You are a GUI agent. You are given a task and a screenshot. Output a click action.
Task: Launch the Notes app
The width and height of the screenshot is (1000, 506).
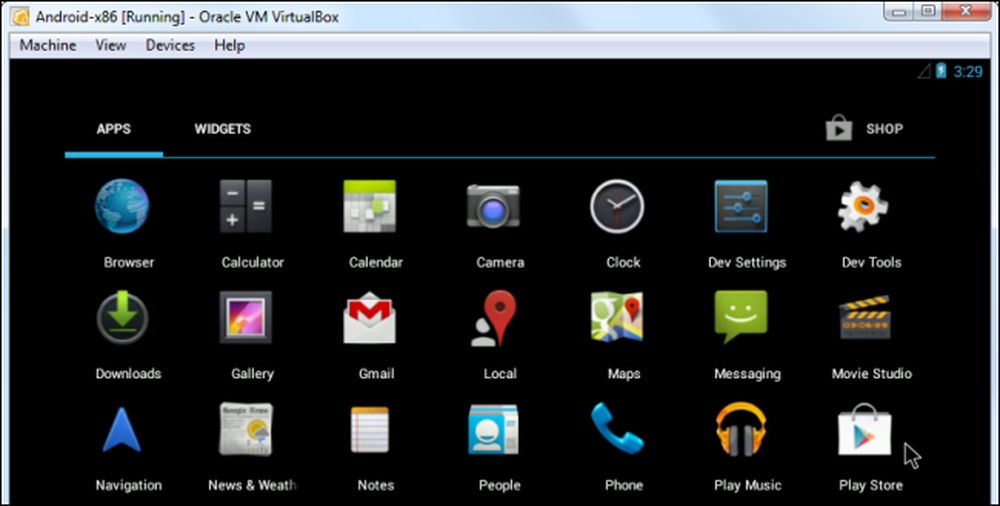[x=369, y=429]
